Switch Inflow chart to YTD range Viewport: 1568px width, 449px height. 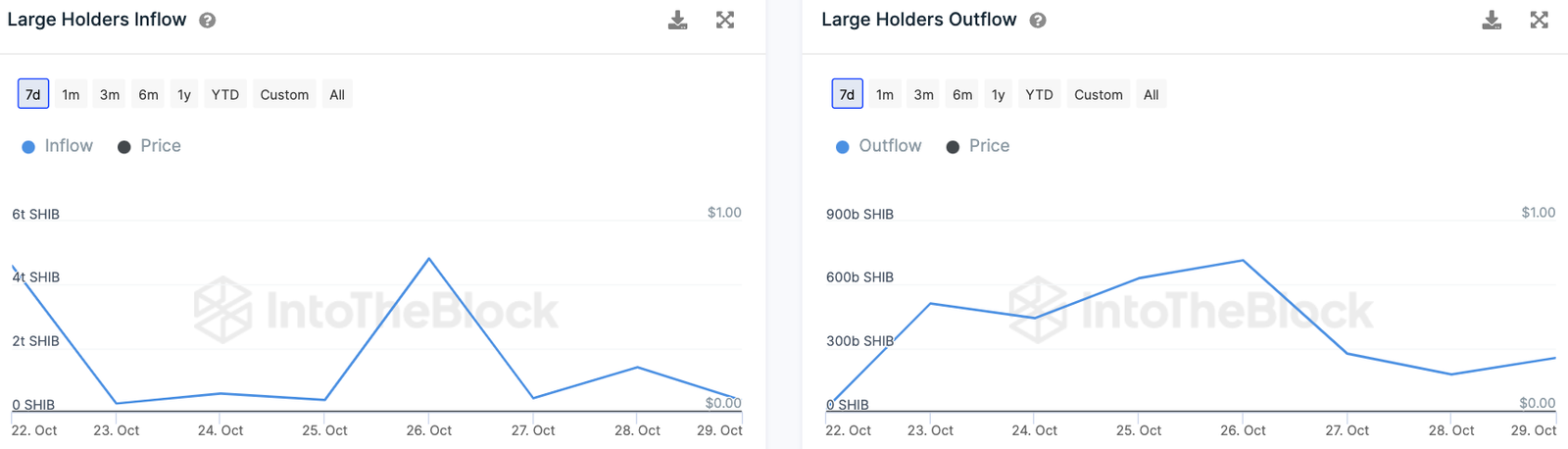coord(225,95)
